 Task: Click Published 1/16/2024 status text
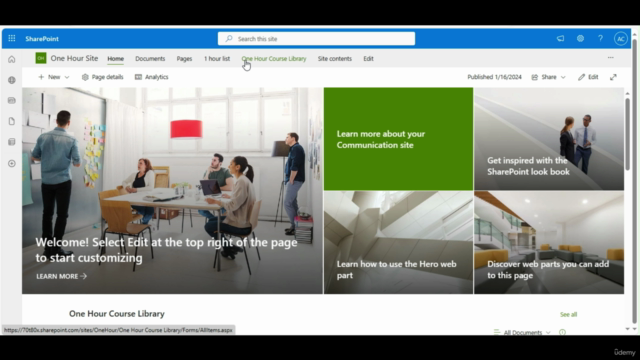(x=494, y=77)
